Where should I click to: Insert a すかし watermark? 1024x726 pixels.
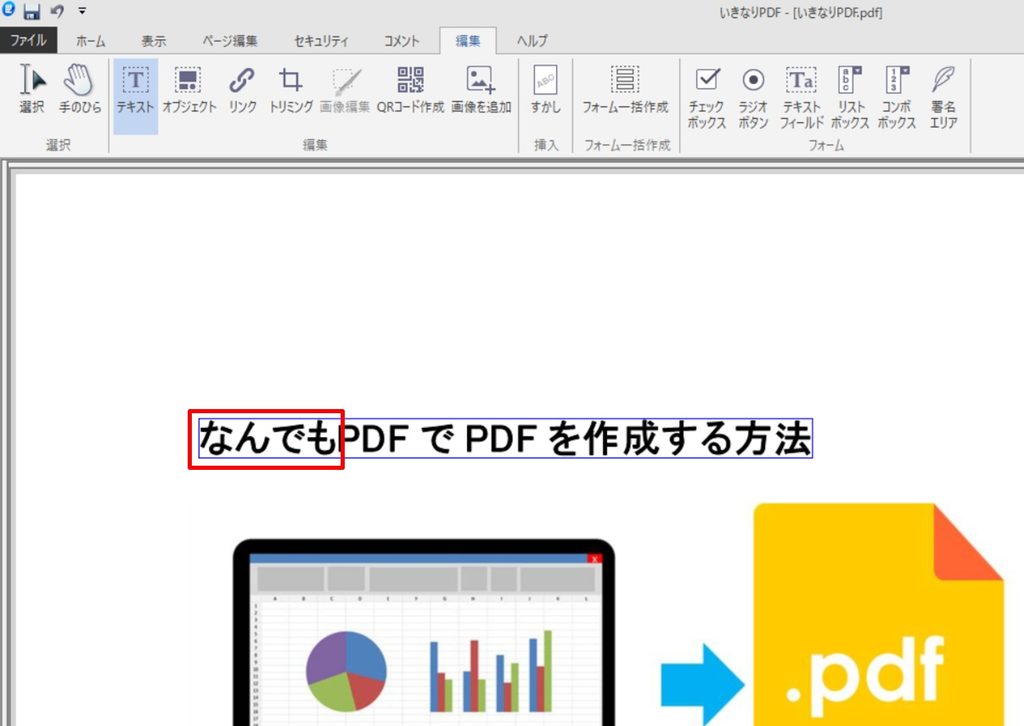pyautogui.click(x=545, y=89)
